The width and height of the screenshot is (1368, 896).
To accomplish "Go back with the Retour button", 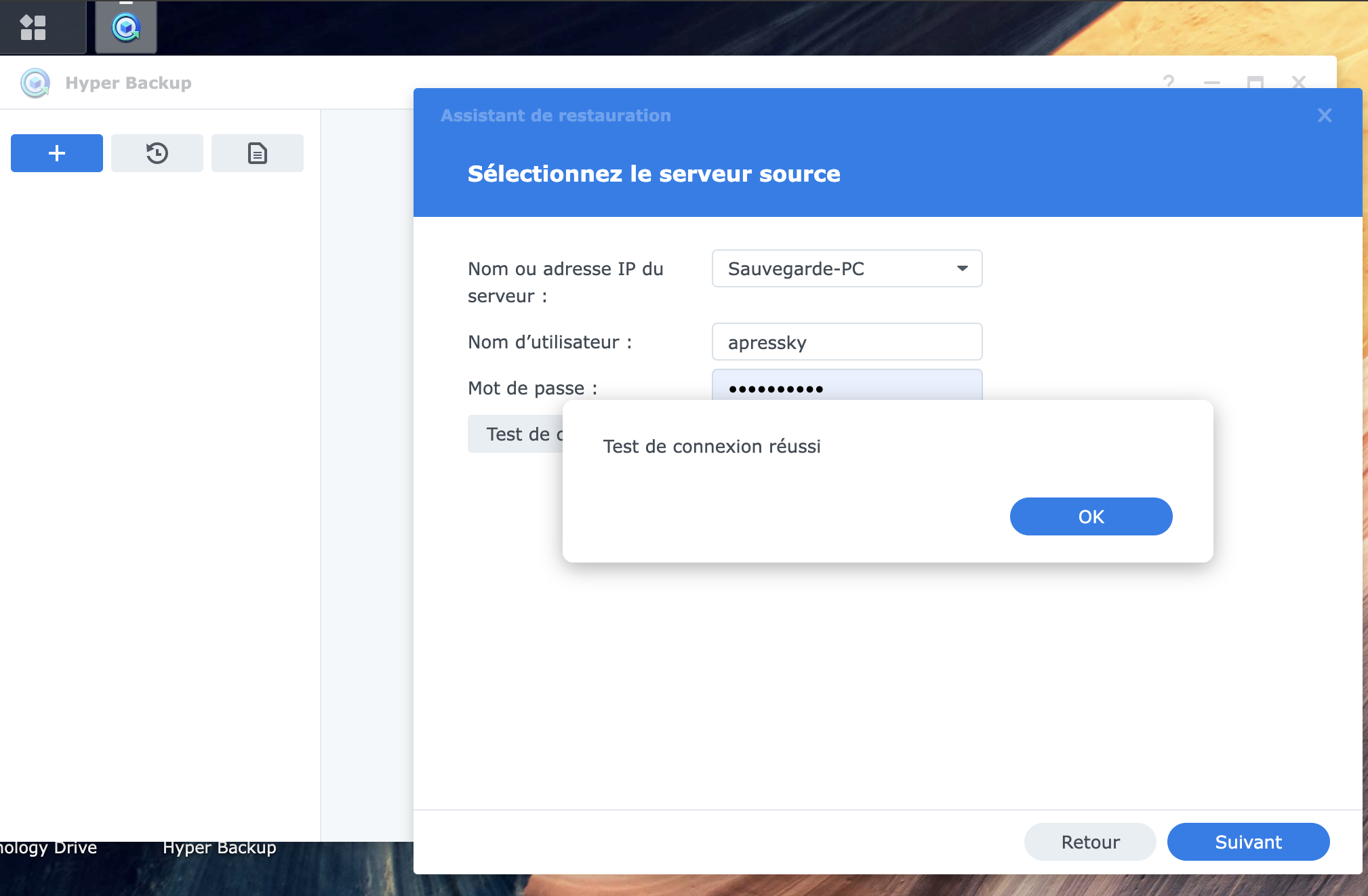I will [x=1090, y=842].
